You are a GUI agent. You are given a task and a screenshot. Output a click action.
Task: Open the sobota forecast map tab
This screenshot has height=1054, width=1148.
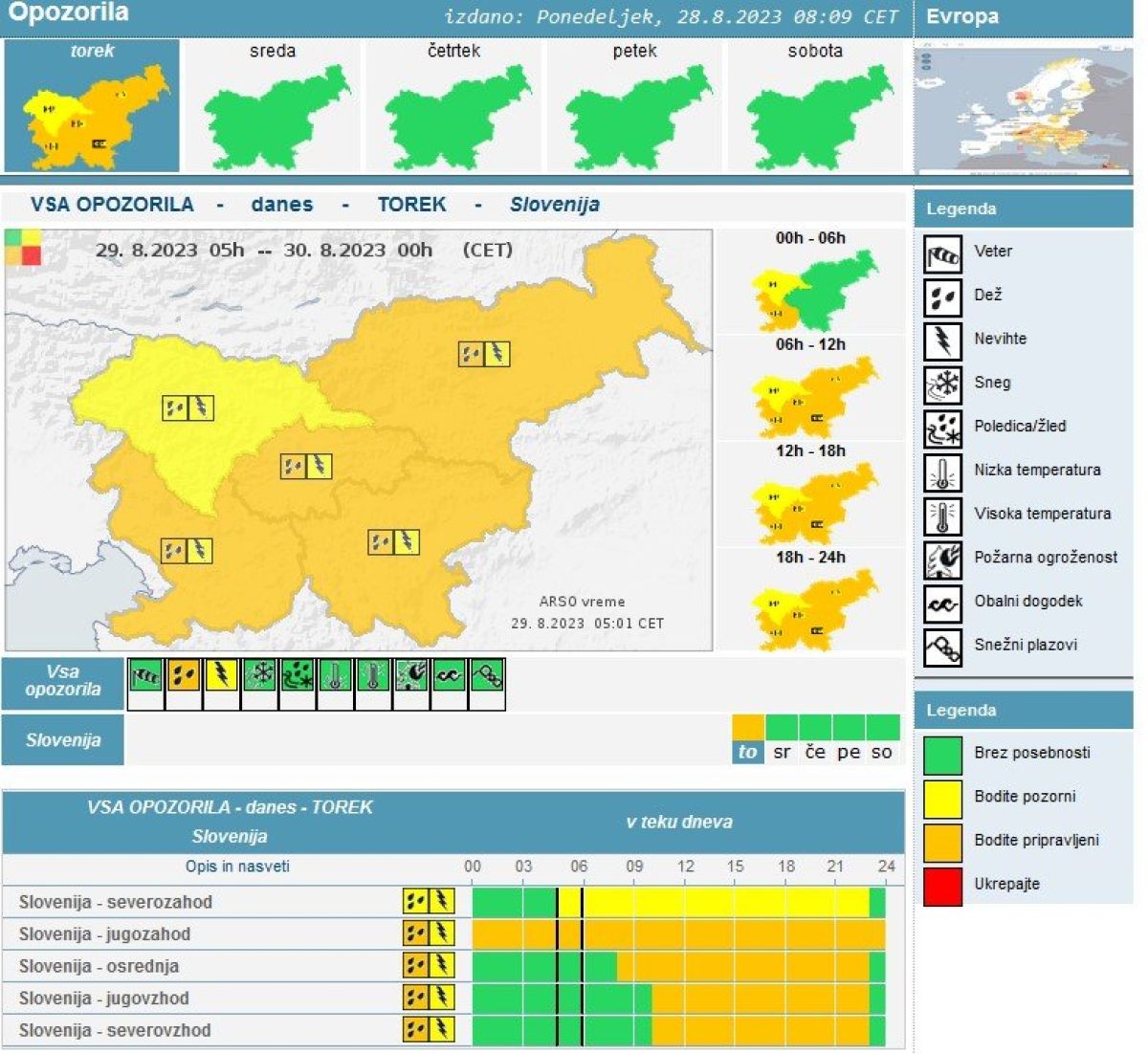pyautogui.click(x=815, y=105)
